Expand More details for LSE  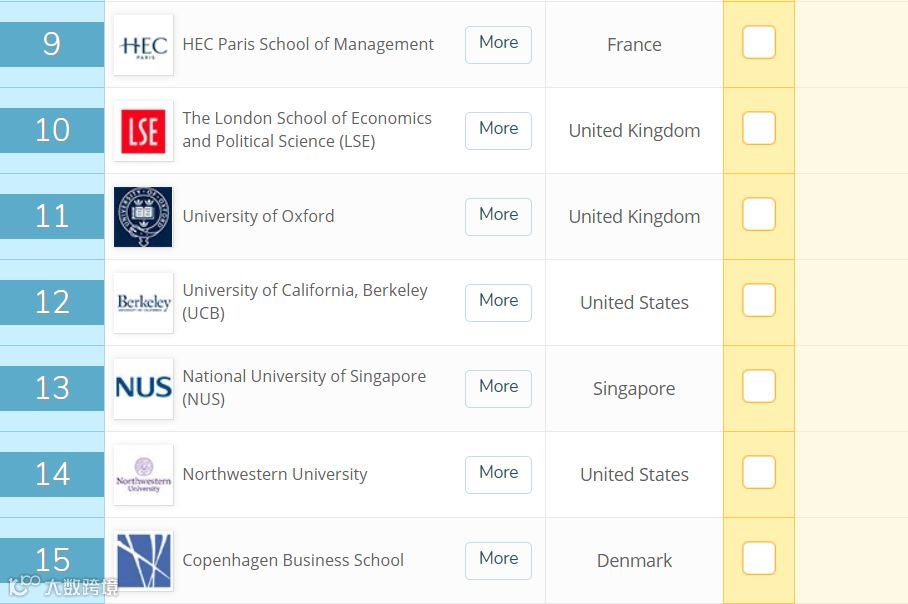tap(498, 131)
